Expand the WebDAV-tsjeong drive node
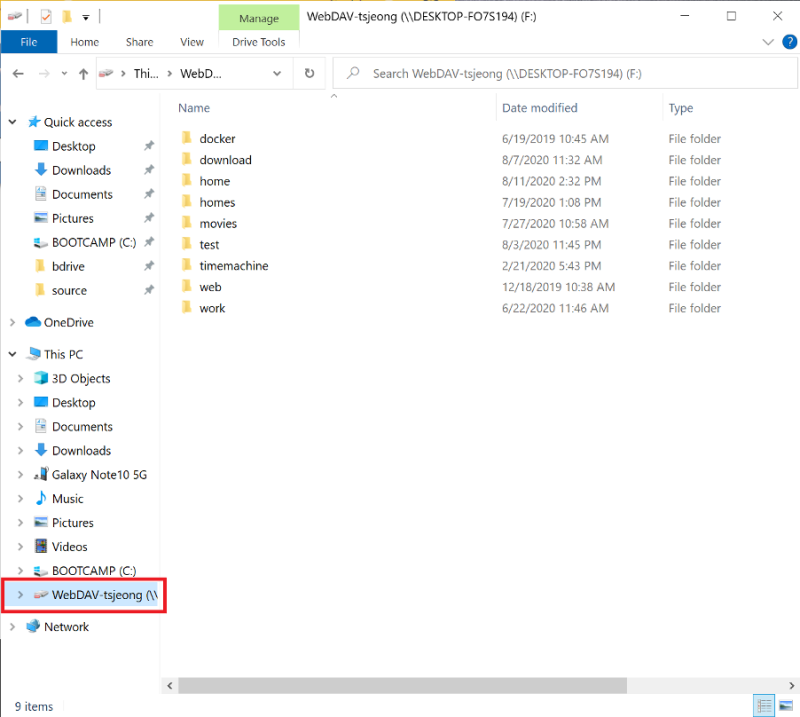The image size is (800, 717). click(20, 595)
